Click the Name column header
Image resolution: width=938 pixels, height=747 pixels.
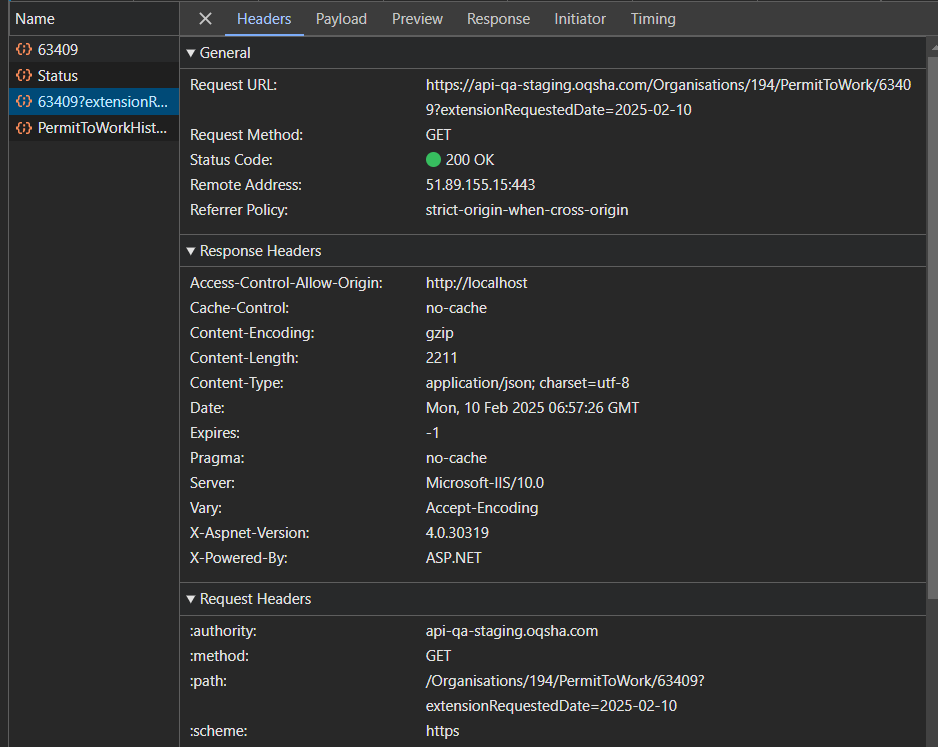pyautogui.click(x=35, y=19)
